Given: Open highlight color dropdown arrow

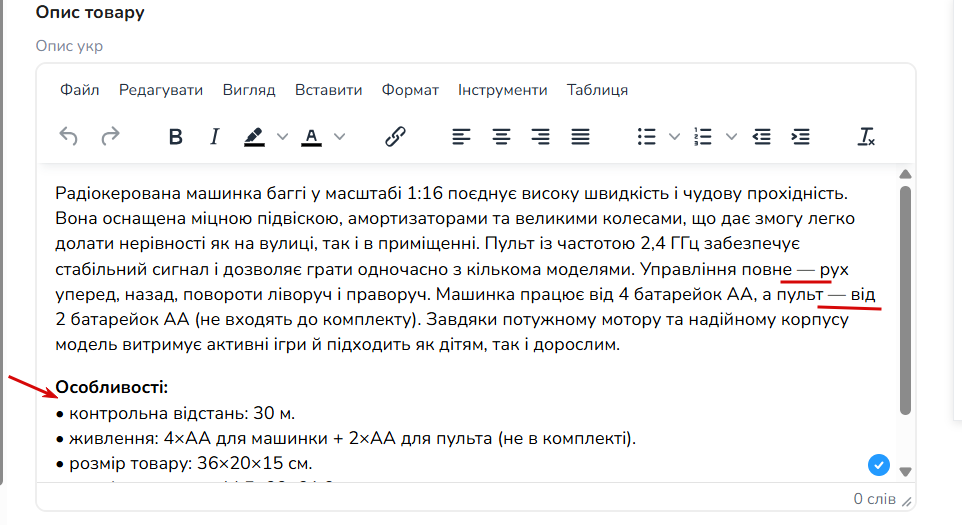Looking at the screenshot, I should 282,136.
